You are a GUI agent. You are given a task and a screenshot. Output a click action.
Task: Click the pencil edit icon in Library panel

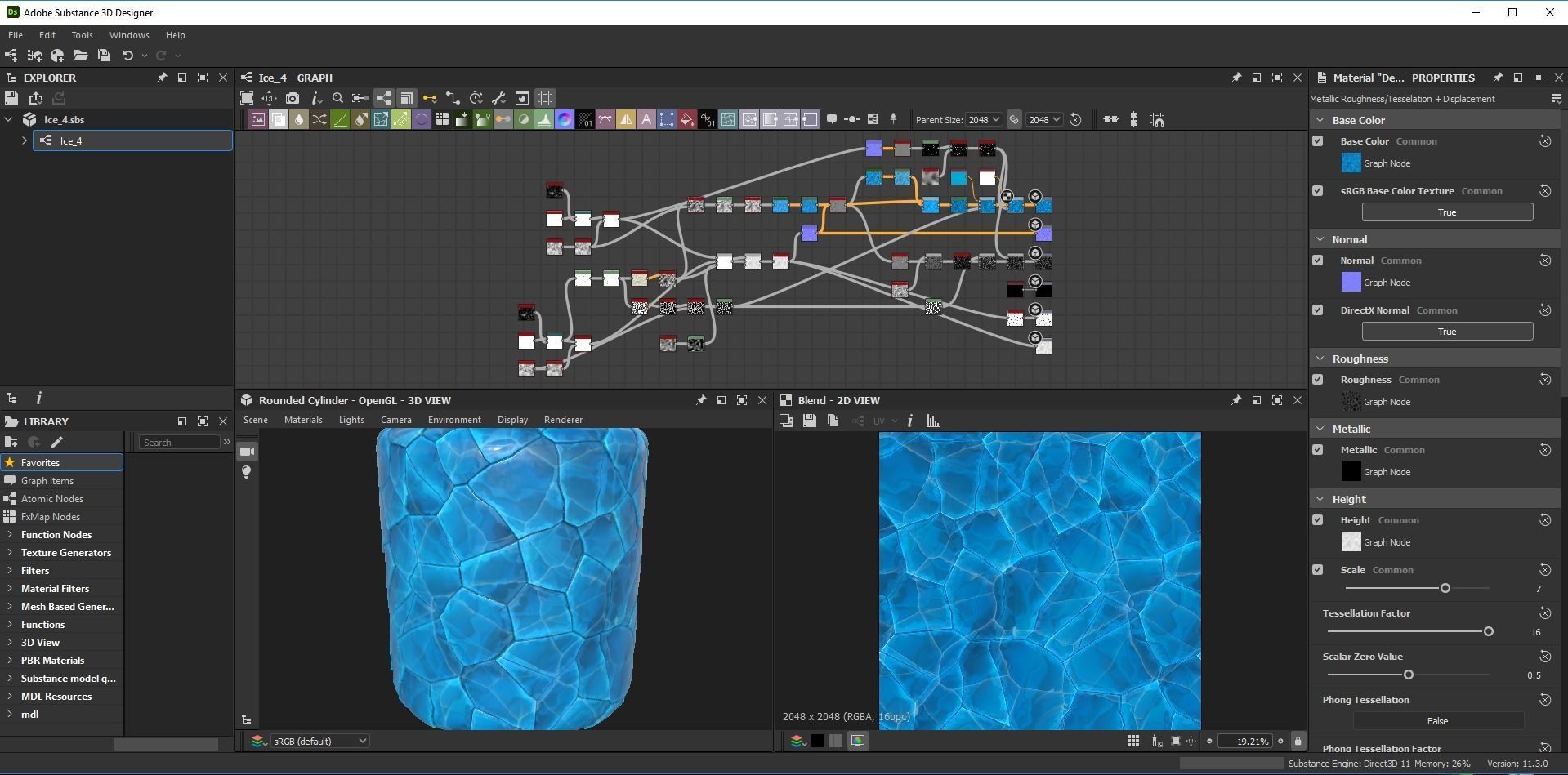(x=56, y=442)
